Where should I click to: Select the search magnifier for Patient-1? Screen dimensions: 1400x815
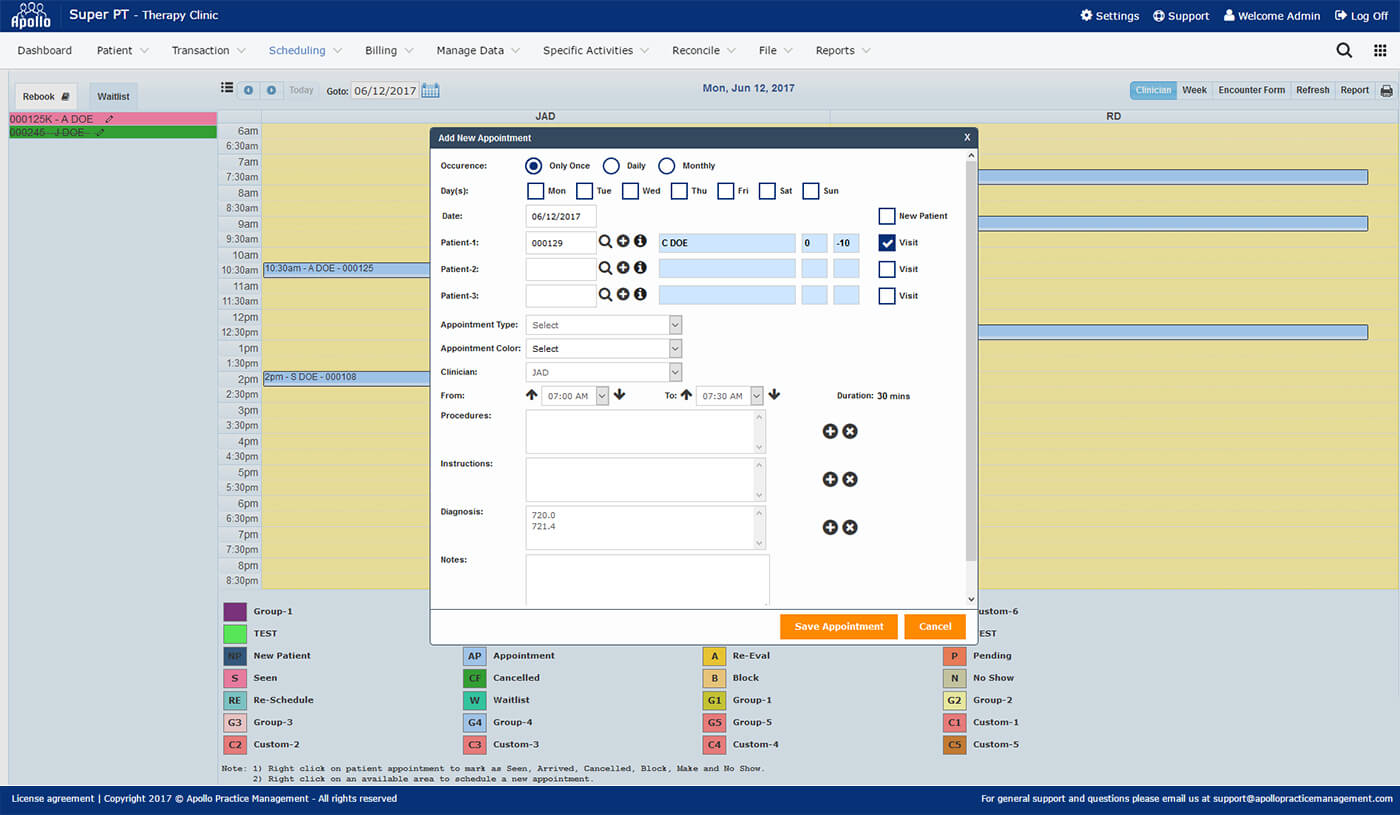click(605, 242)
